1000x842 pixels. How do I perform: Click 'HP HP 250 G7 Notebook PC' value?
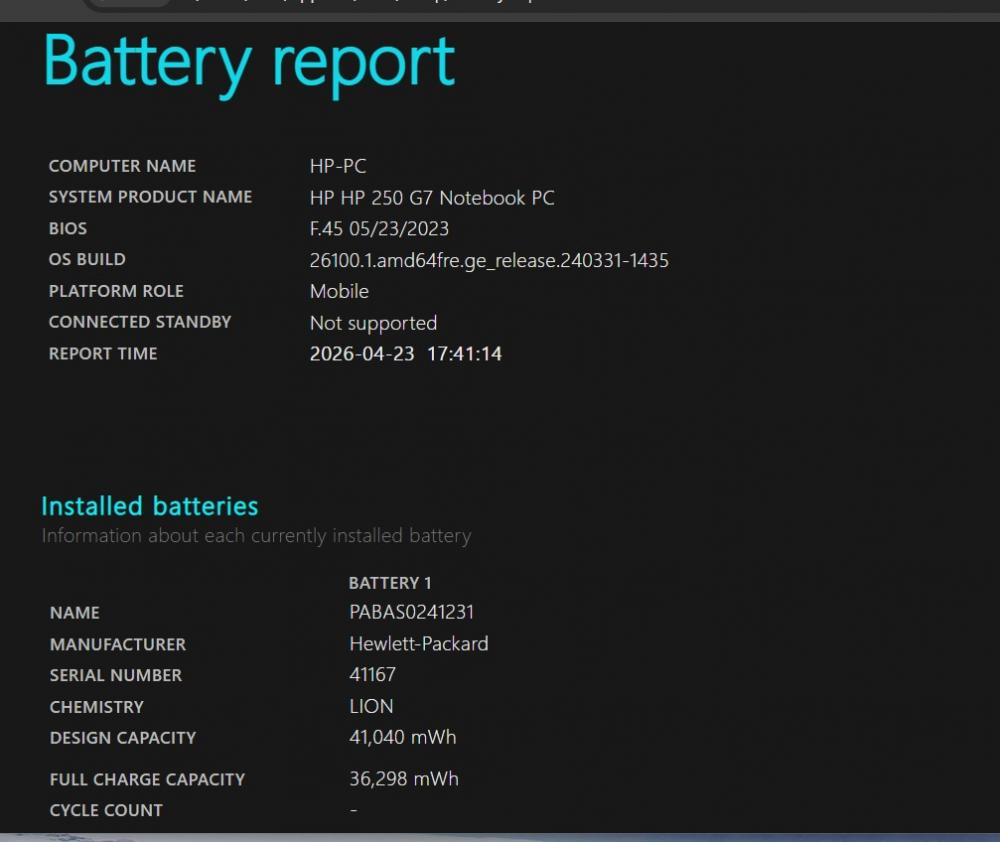click(432, 198)
